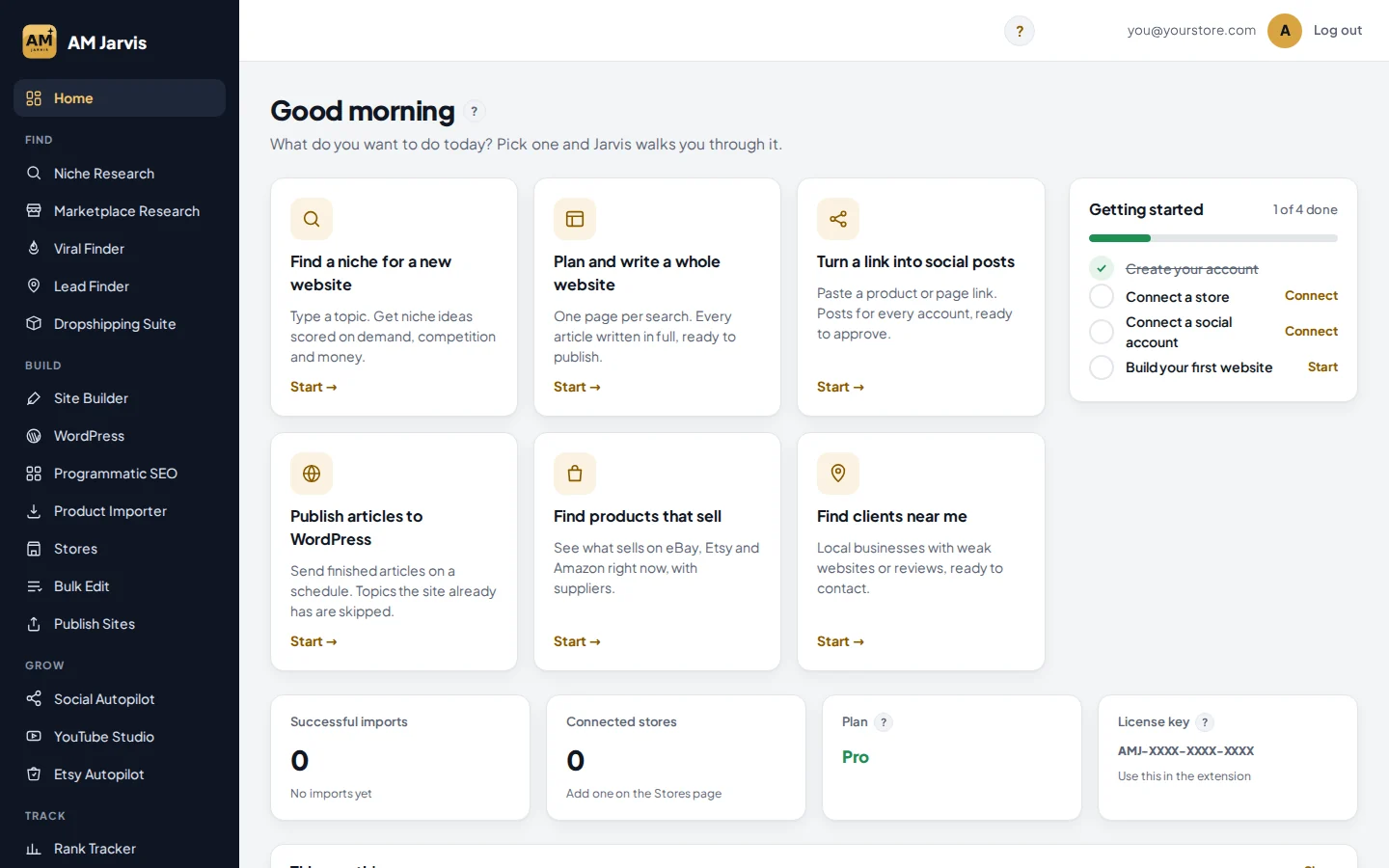Click the share icon on social posts card
This screenshot has width=1389, height=868.
[838, 219]
